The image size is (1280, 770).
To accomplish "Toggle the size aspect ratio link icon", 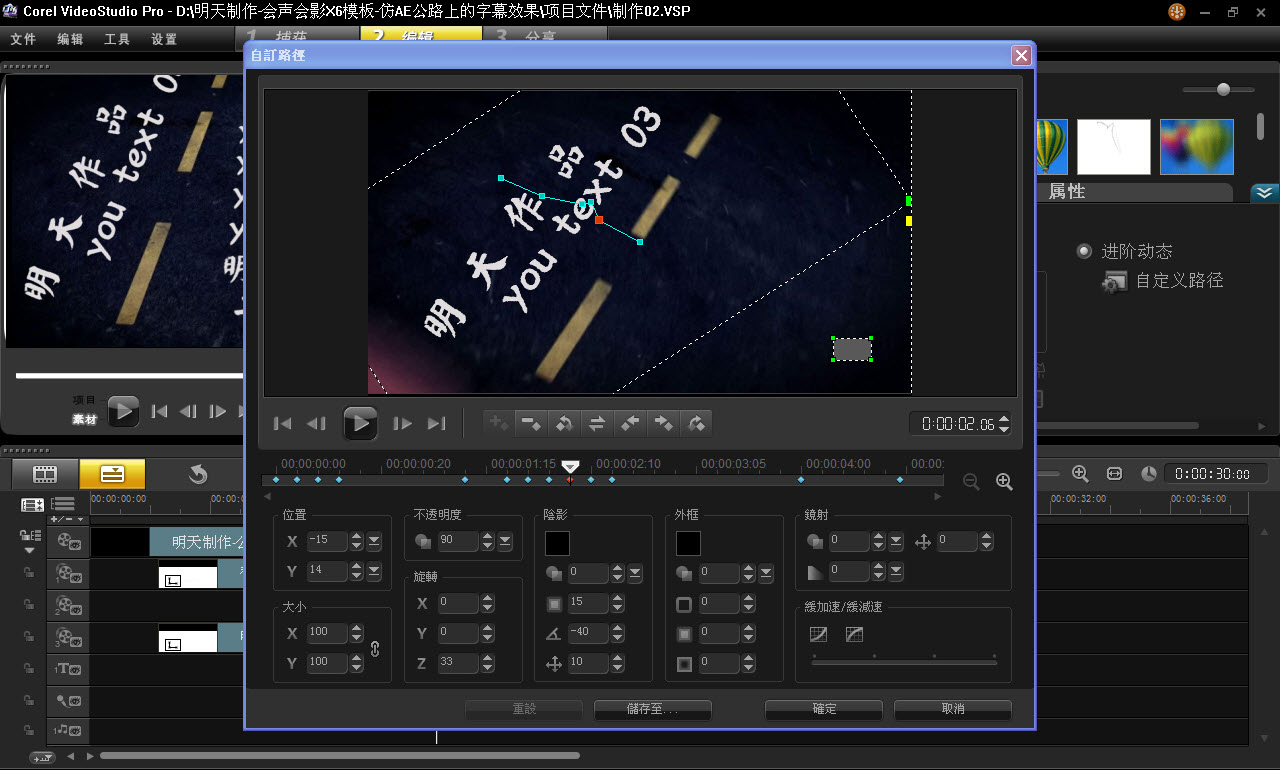I will coord(375,648).
